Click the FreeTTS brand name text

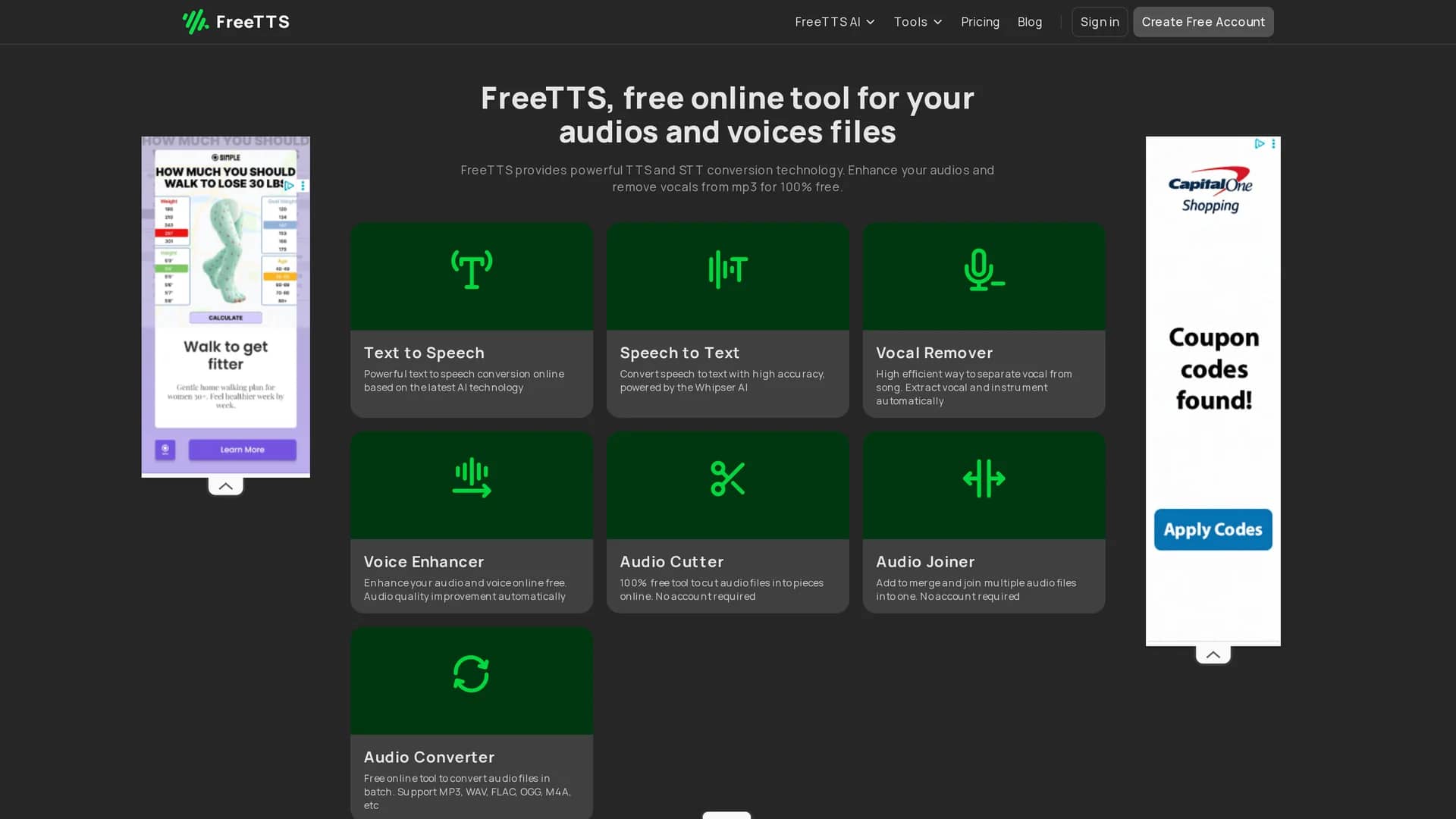point(253,22)
